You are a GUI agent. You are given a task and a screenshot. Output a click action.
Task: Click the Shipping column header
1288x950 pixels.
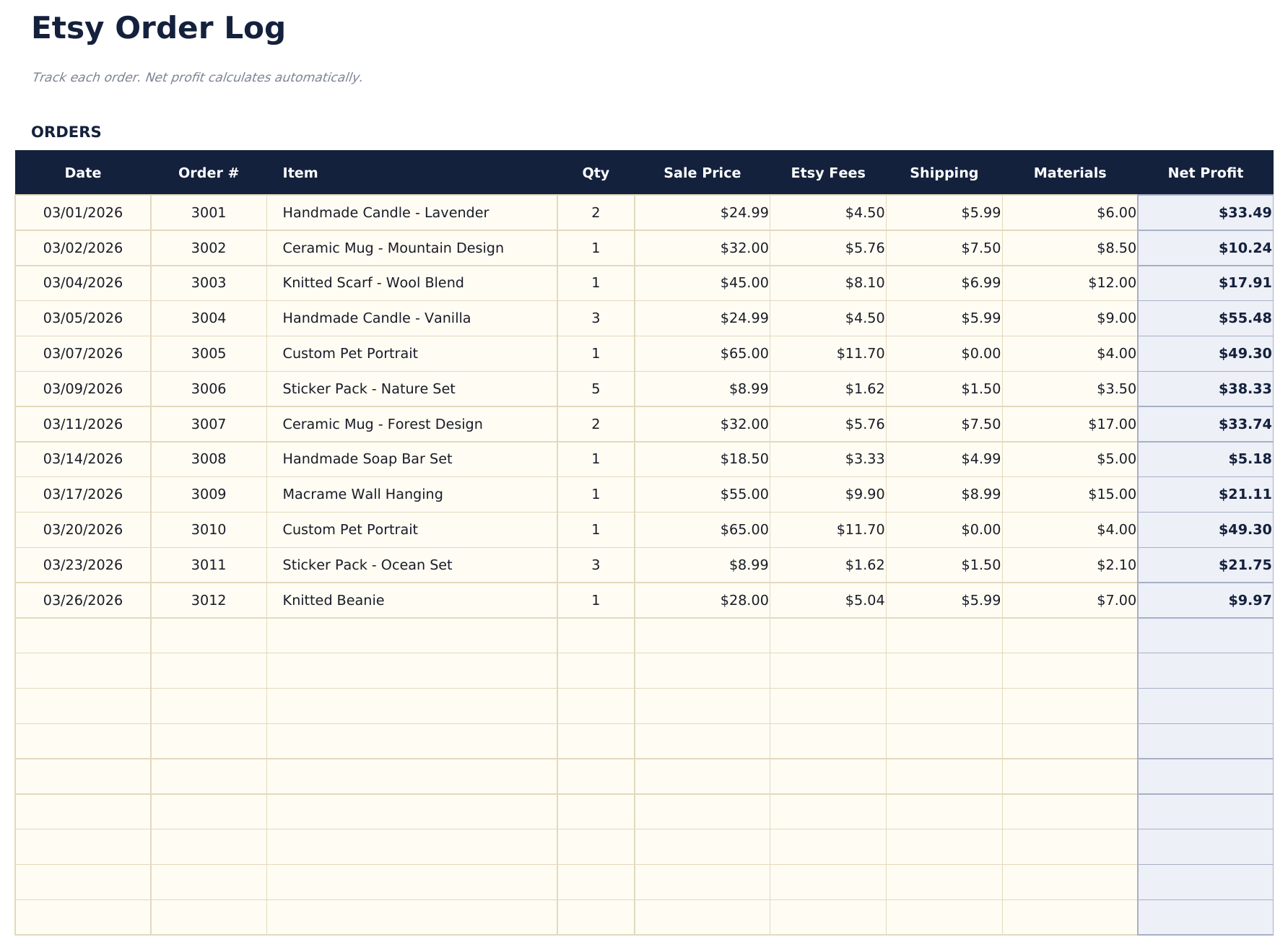[x=944, y=173]
